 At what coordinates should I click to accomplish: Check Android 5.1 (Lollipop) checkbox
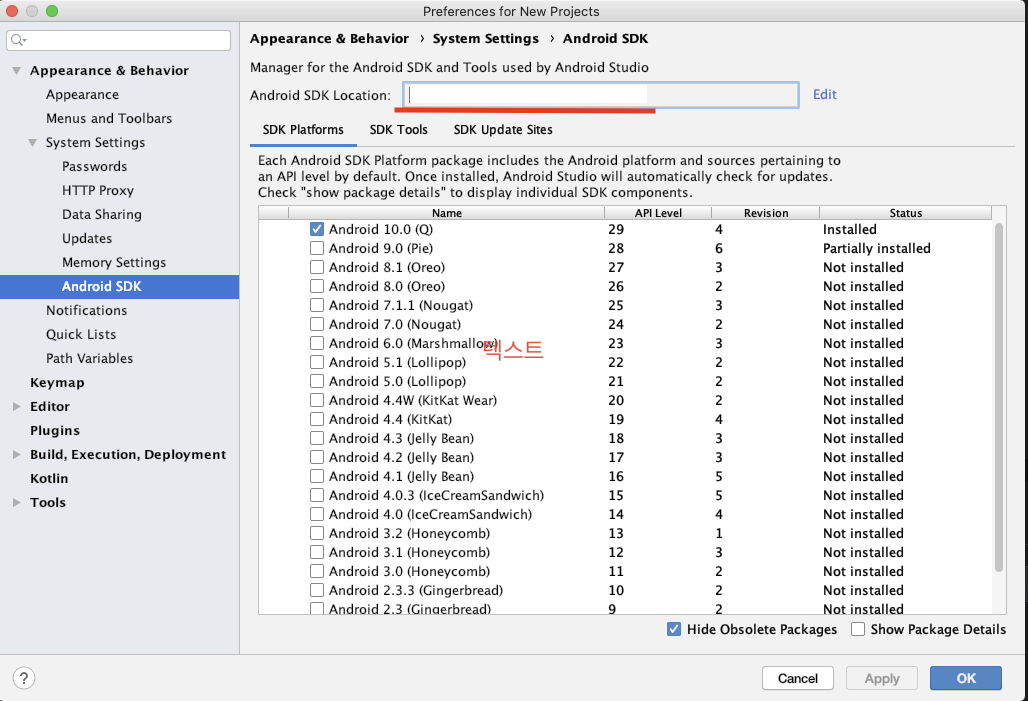click(x=317, y=362)
